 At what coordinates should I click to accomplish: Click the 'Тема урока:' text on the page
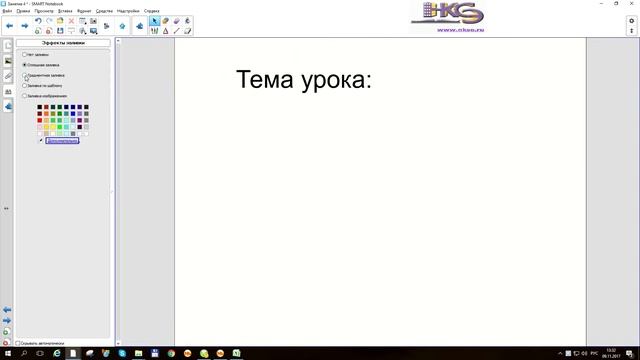pos(304,79)
